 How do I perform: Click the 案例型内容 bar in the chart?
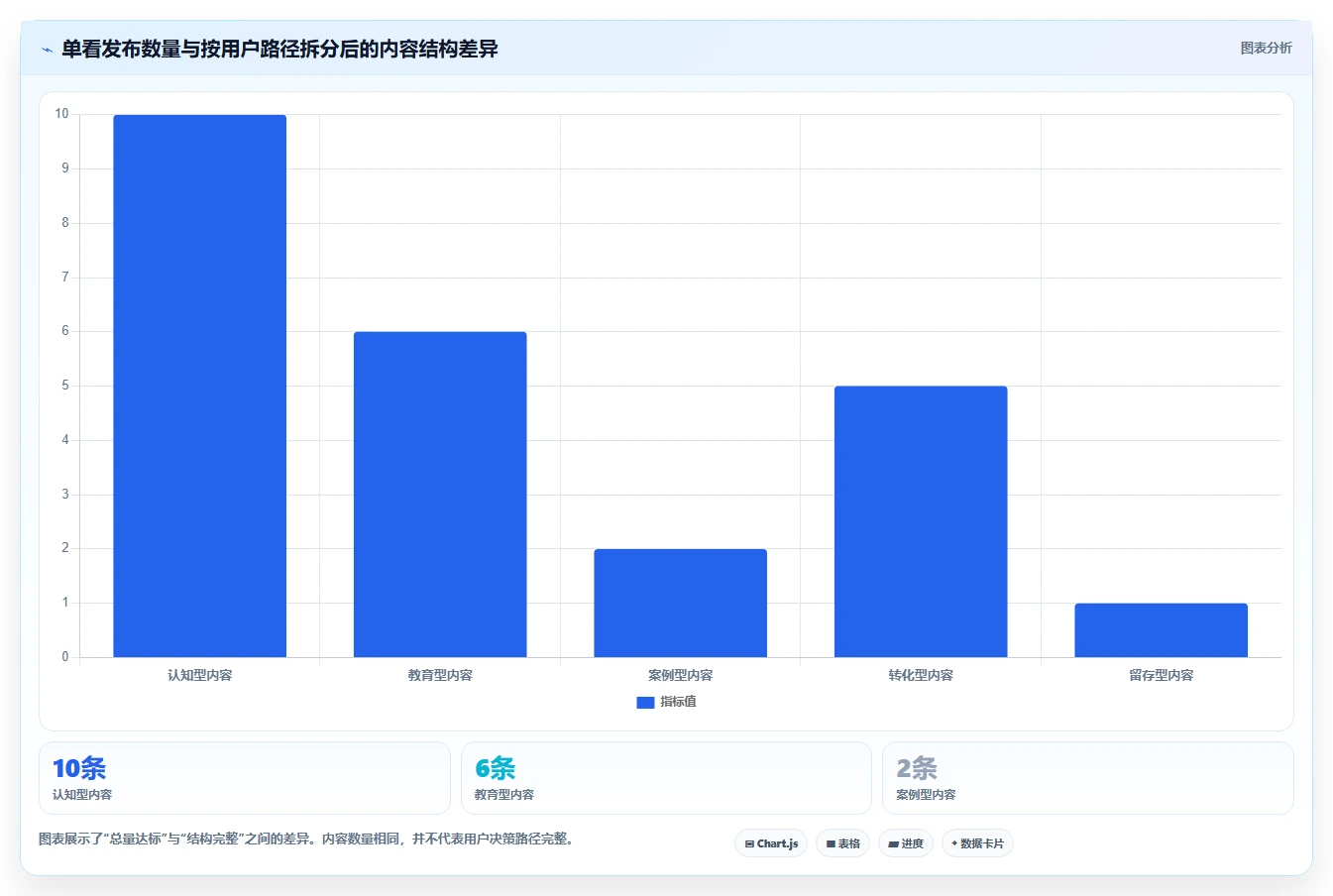(680, 603)
